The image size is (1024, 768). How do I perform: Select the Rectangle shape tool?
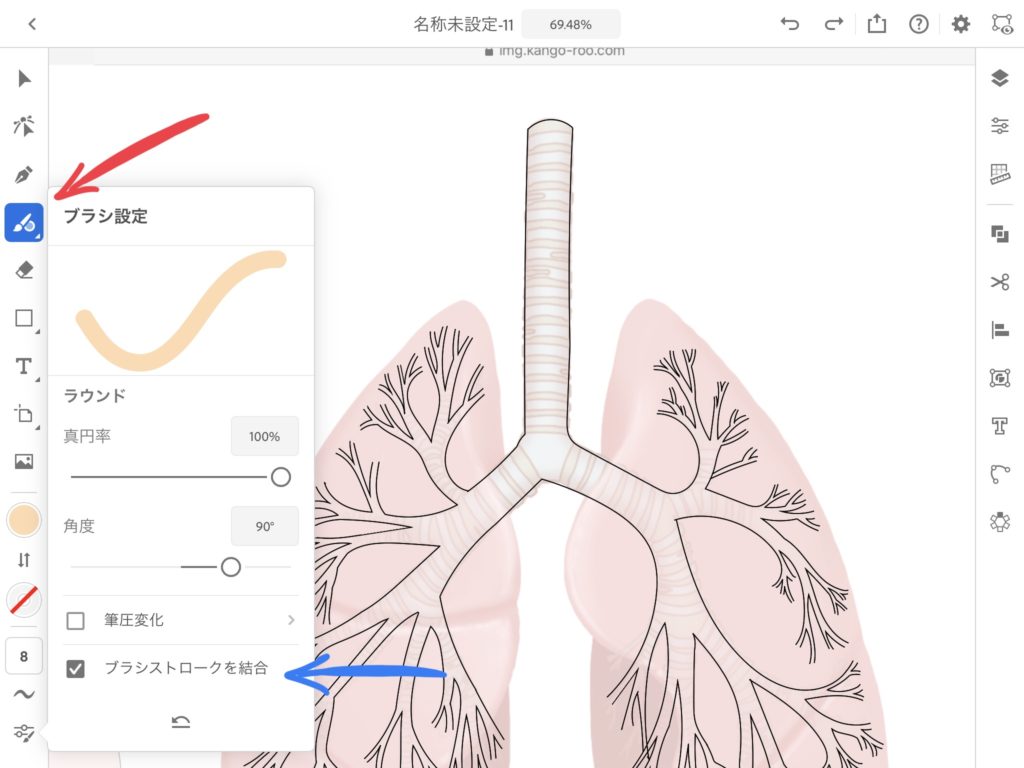24,318
